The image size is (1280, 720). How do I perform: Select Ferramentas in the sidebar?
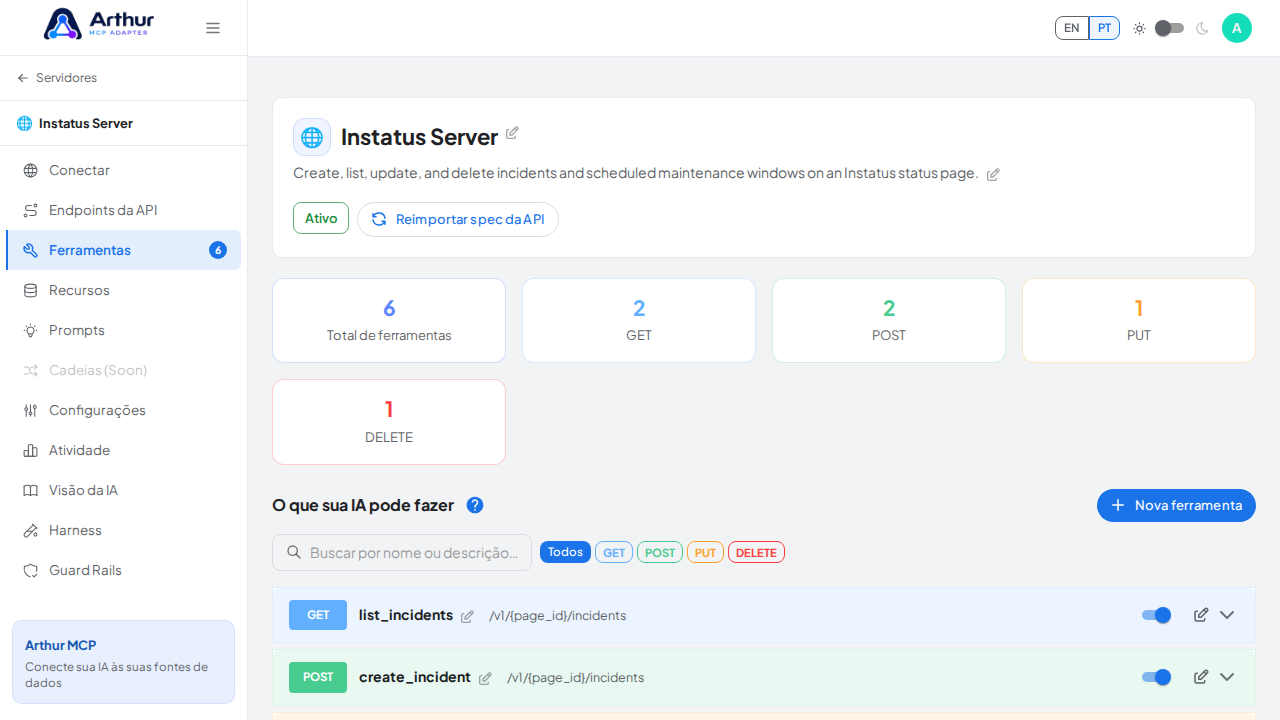(x=123, y=250)
